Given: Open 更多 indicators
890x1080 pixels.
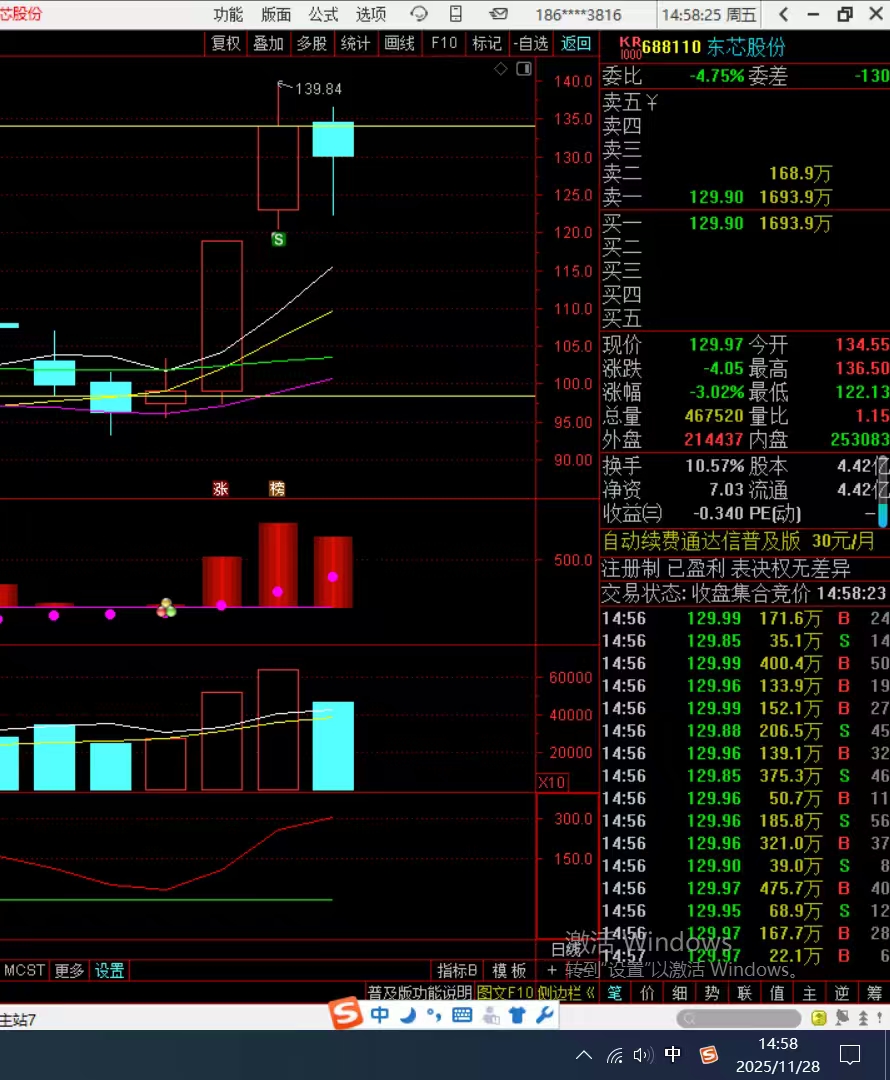Looking at the screenshot, I should 69,970.
